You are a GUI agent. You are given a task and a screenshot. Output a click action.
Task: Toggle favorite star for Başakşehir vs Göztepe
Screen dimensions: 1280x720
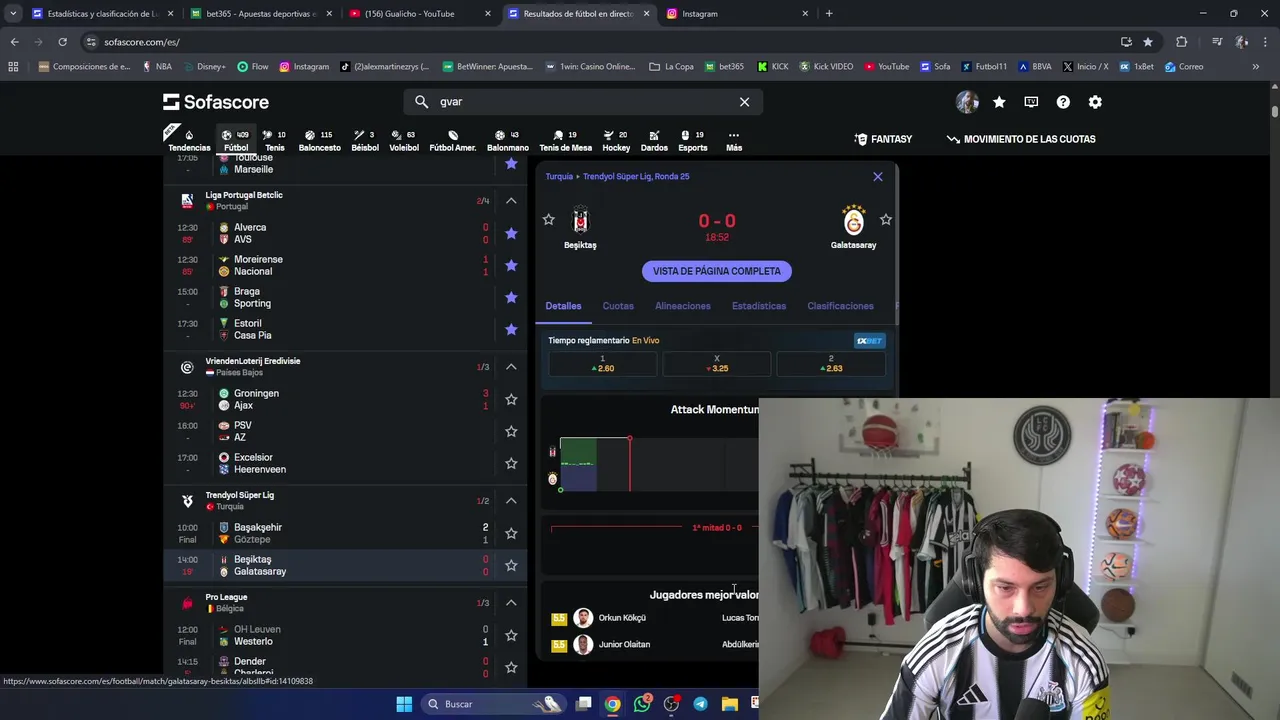click(511, 533)
